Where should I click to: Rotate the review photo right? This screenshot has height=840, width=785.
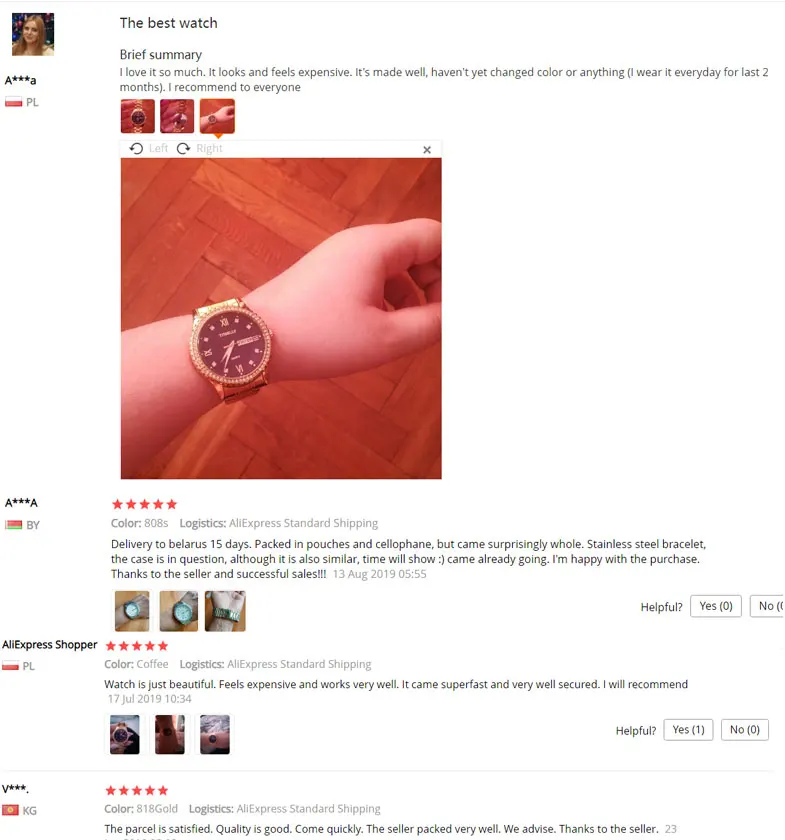(200, 148)
